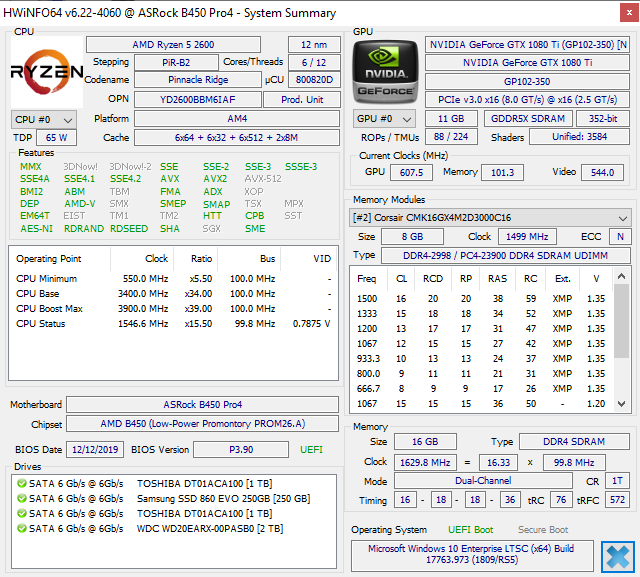Click the TOSHIBA DT01ACA100 first drive status icon

click(22, 484)
